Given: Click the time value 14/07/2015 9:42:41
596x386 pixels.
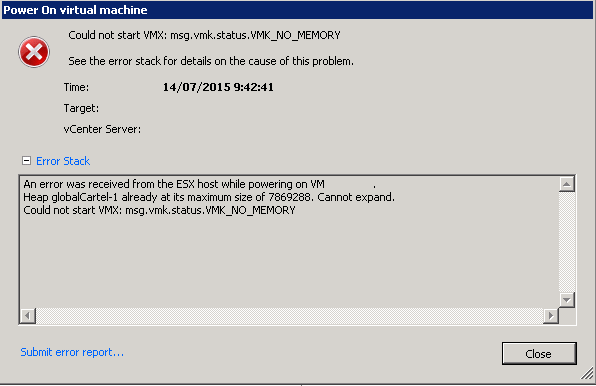Looking at the screenshot, I should [x=218, y=87].
